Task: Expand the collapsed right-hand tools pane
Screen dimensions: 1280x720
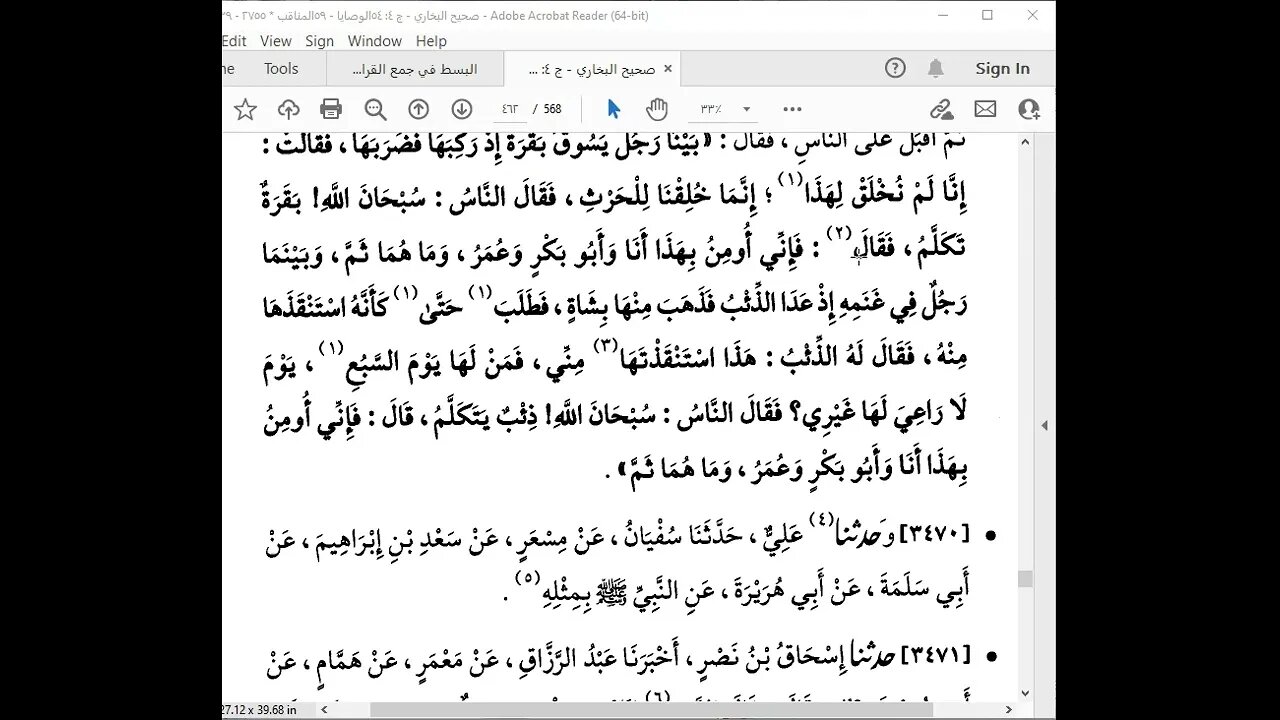Action: pyautogui.click(x=1045, y=425)
